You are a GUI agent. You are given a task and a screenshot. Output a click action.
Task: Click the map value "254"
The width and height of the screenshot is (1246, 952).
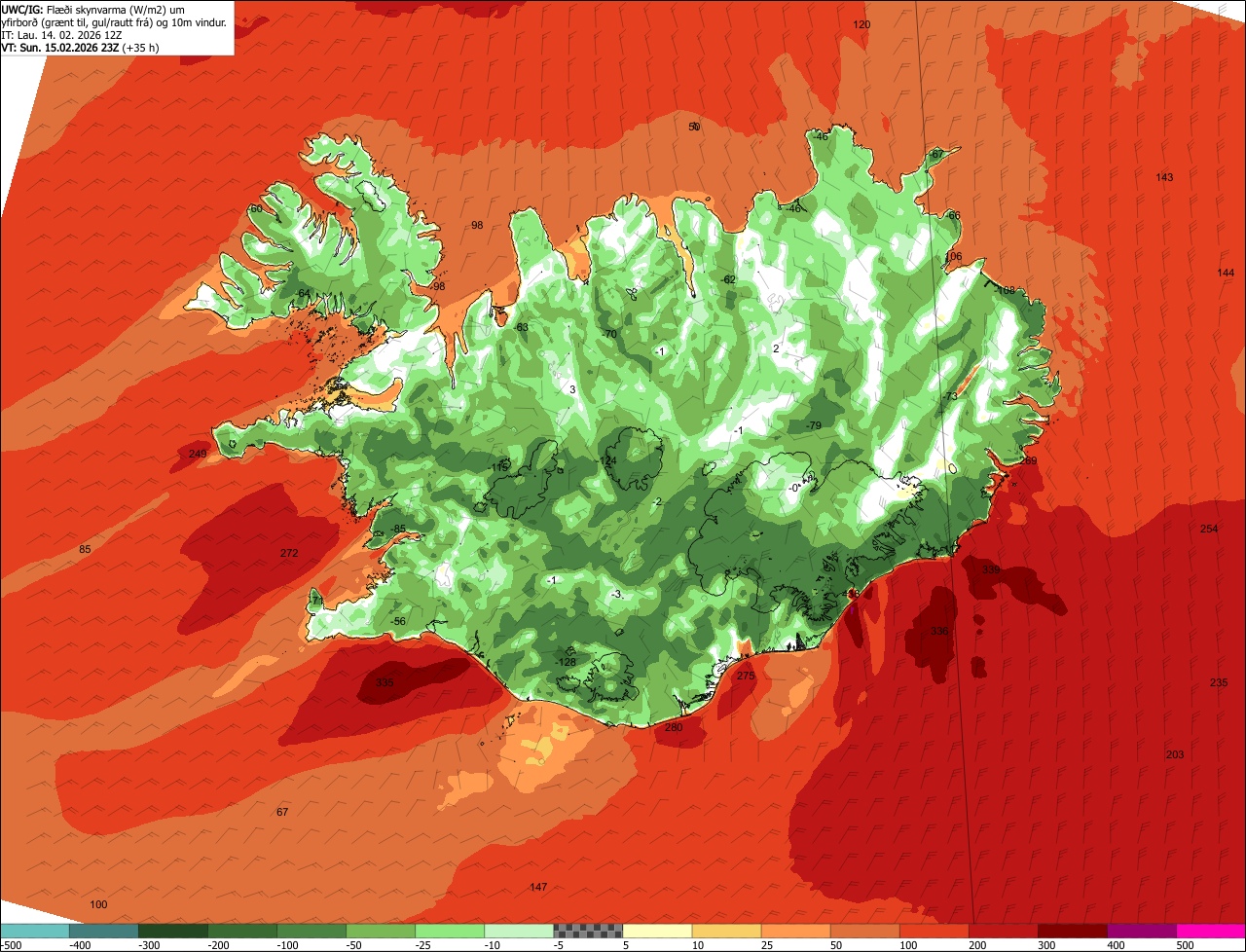1209,529
